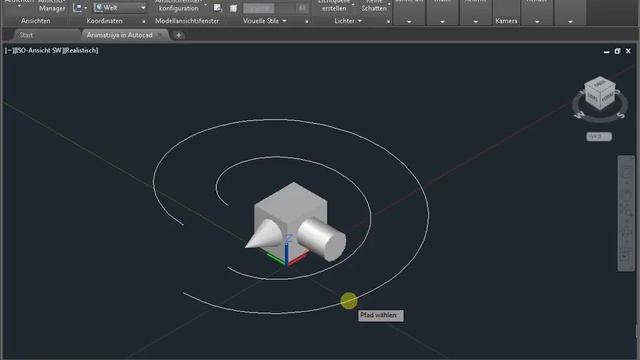Screen dimensions: 640x360
Task: Click the Koordinaten panel label
Action: pyautogui.click(x=104, y=21)
